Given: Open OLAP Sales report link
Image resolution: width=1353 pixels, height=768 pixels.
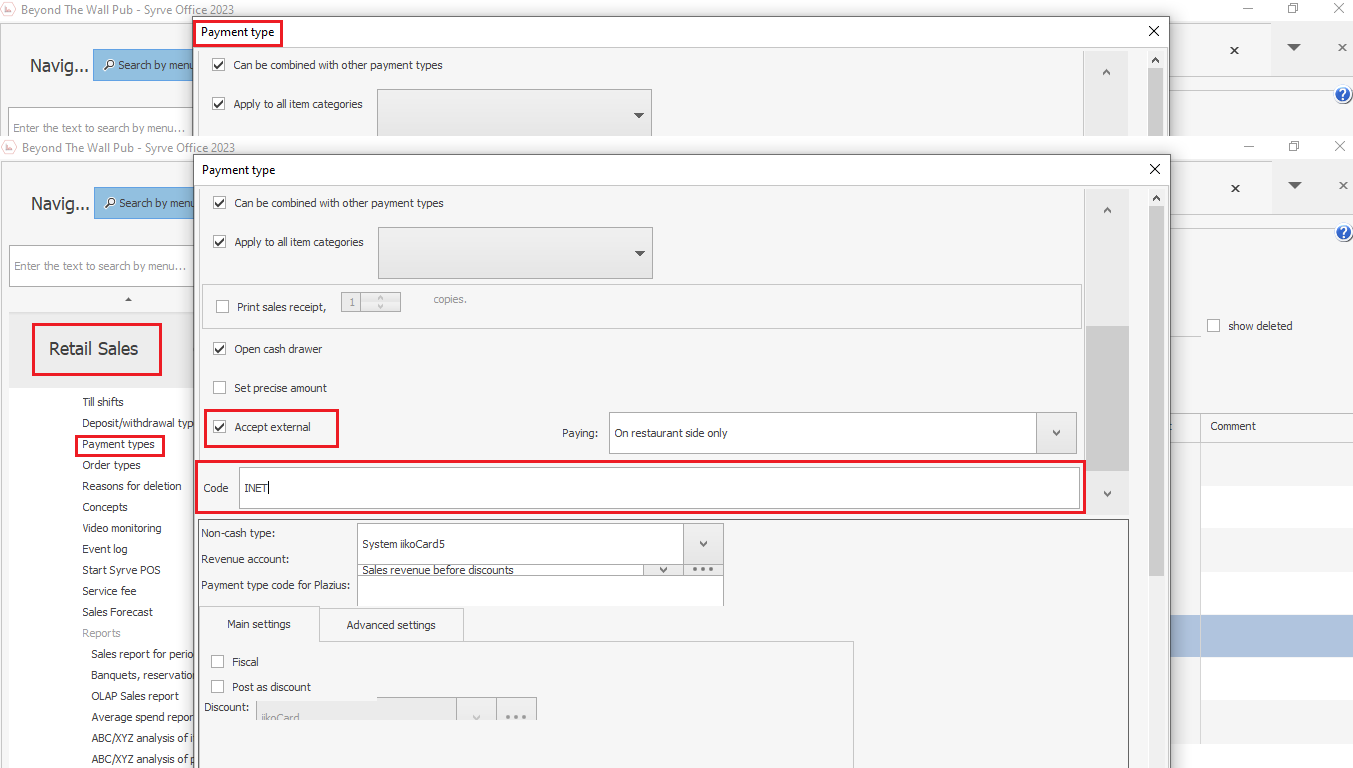Looking at the screenshot, I should point(135,696).
